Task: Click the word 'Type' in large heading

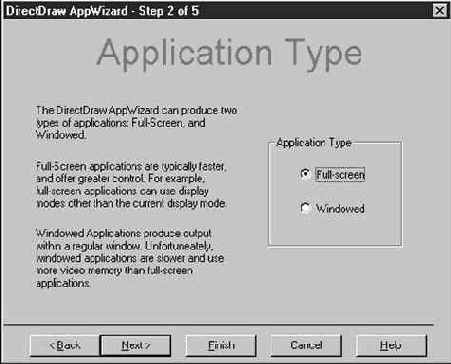Action: click(323, 54)
